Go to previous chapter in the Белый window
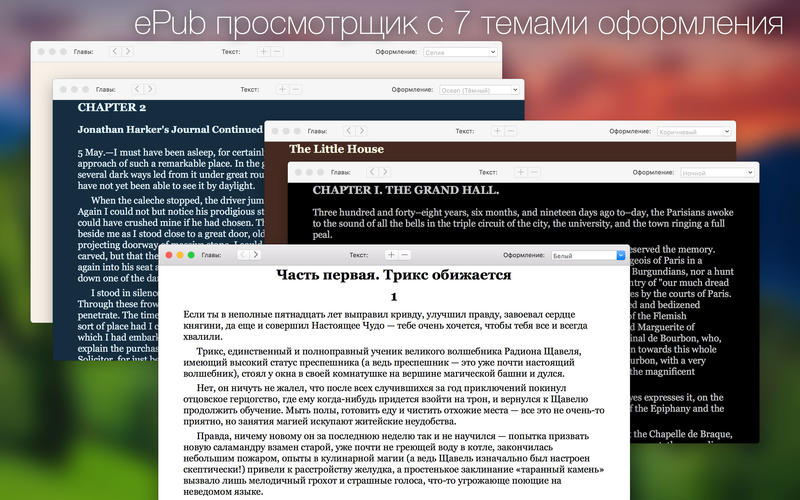This screenshot has width=800, height=500. (243, 255)
